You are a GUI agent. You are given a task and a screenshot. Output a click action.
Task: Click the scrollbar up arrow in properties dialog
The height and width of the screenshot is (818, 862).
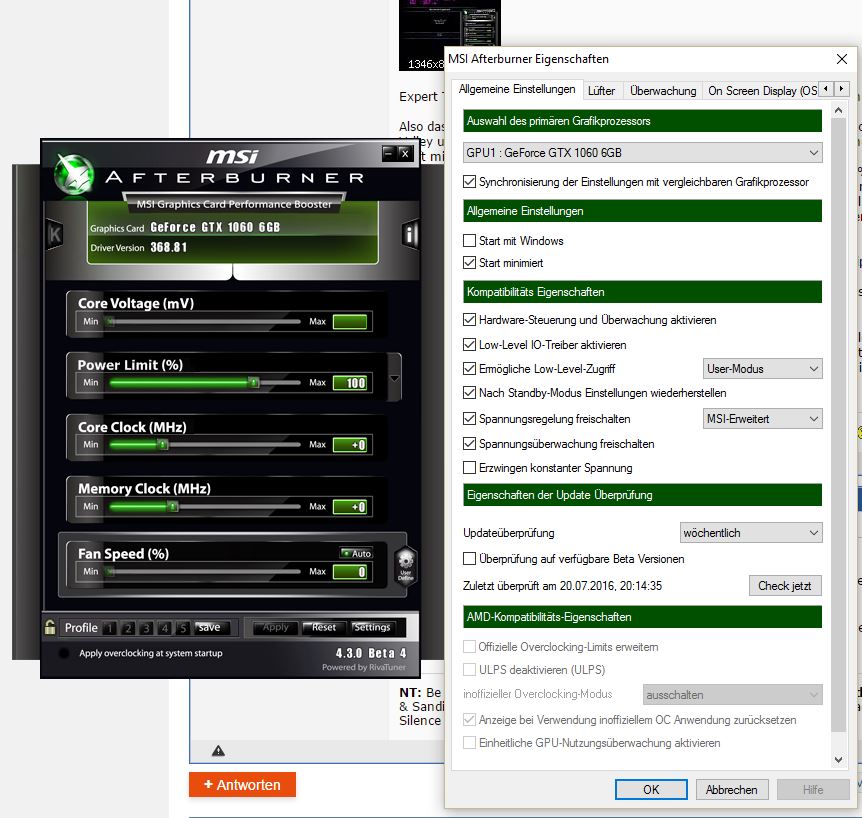click(x=838, y=110)
